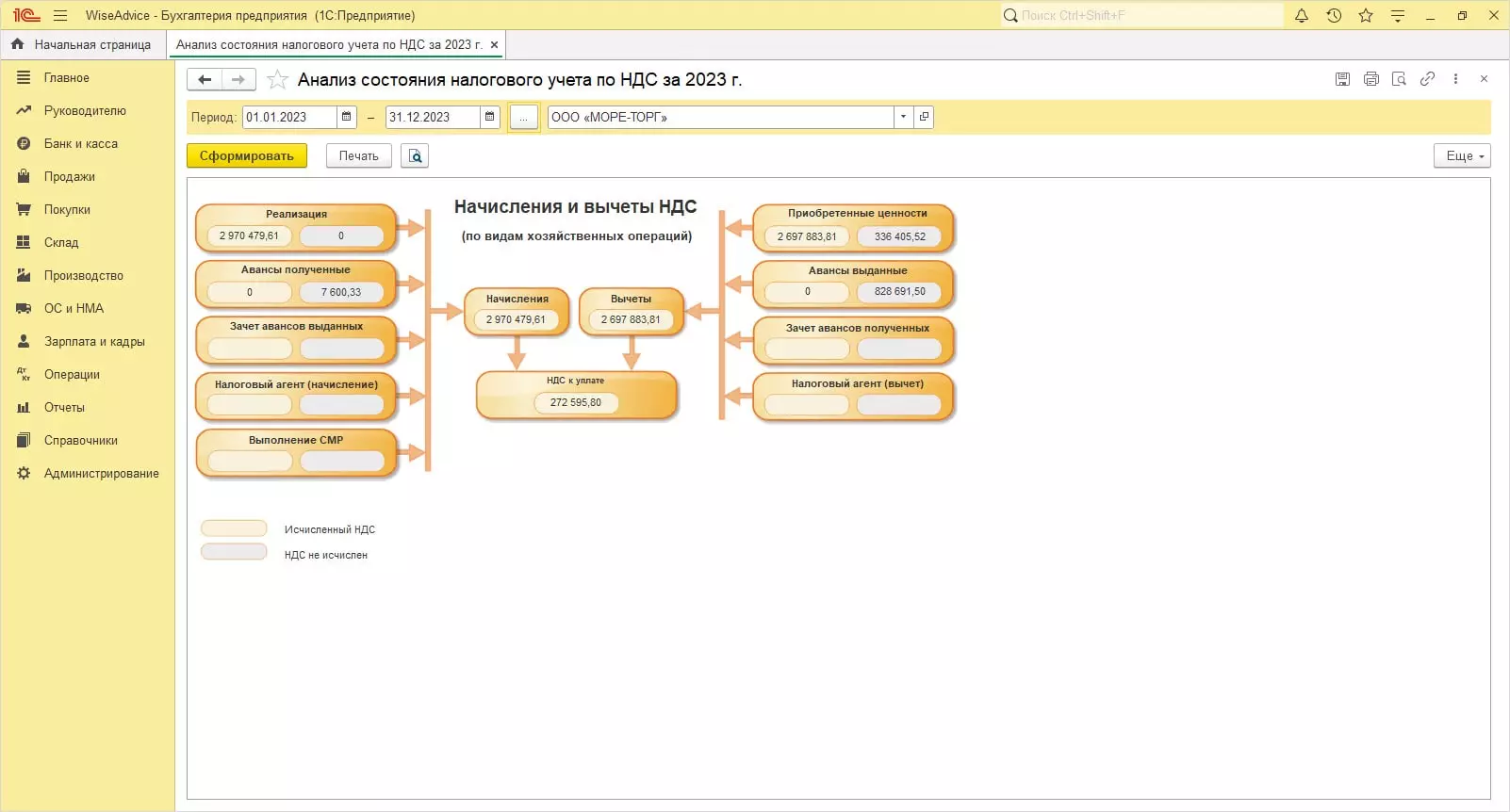Click Авансы выданные value 828 691,50
The width and height of the screenshot is (1510, 812).
pos(900,291)
